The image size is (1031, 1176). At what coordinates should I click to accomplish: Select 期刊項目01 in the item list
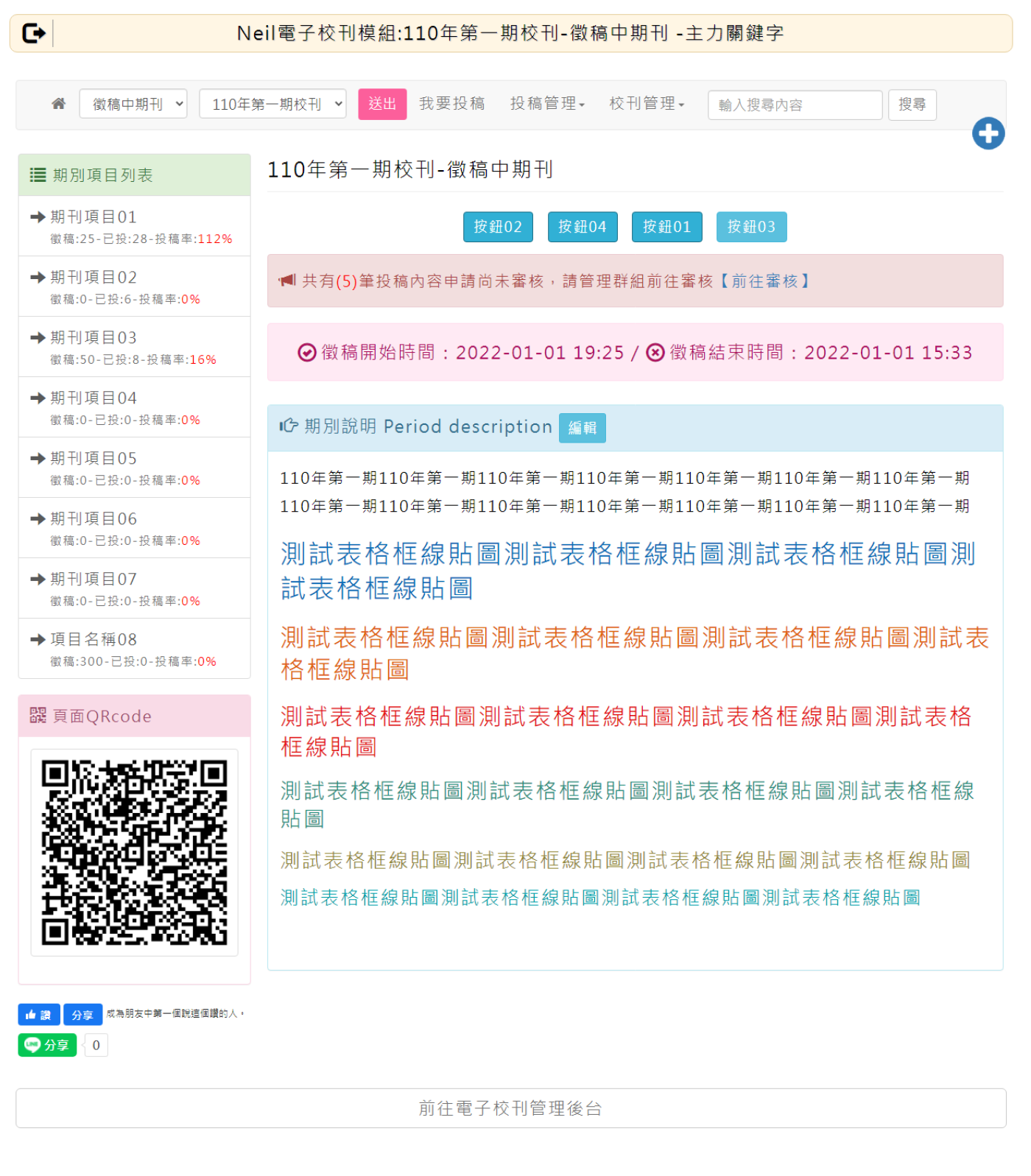pos(94,217)
